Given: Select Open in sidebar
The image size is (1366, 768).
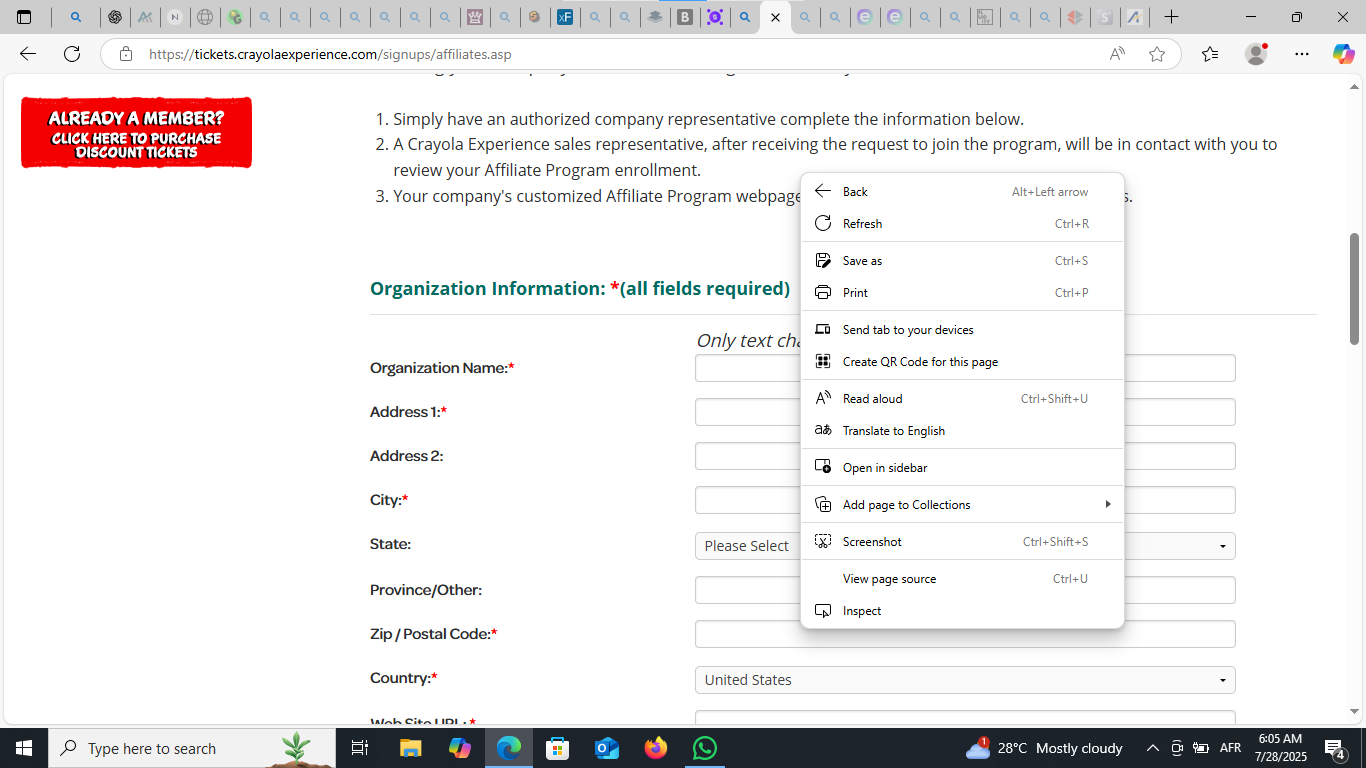Looking at the screenshot, I should [962, 468].
